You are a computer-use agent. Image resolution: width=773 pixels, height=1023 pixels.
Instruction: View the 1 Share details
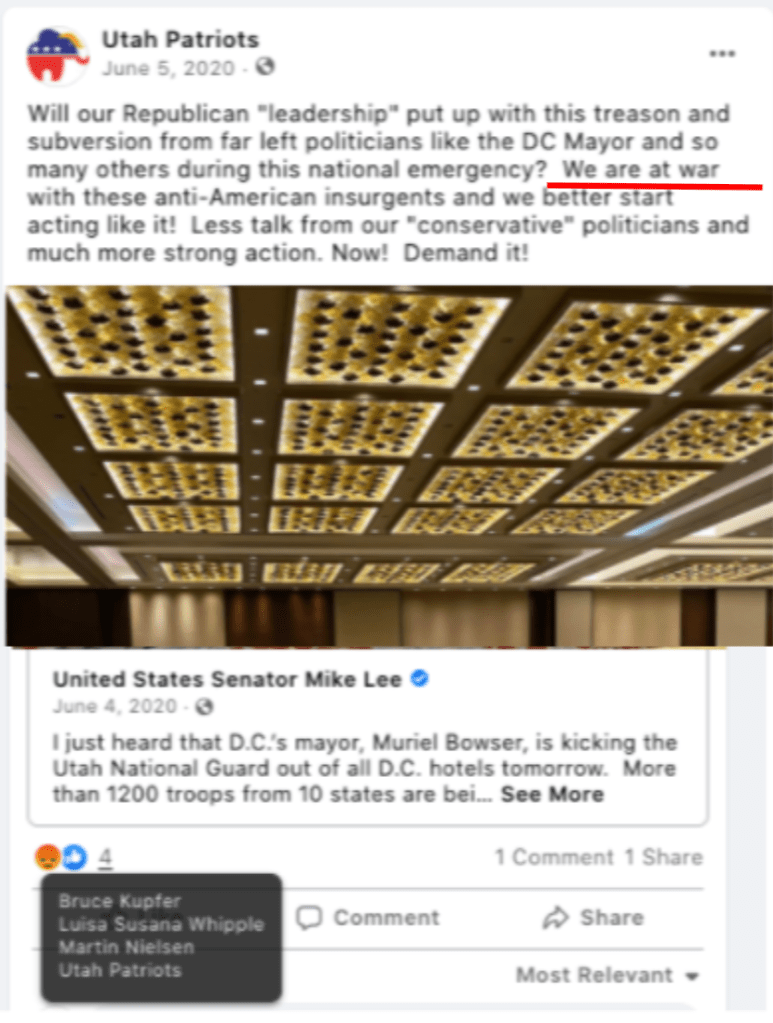click(x=663, y=857)
